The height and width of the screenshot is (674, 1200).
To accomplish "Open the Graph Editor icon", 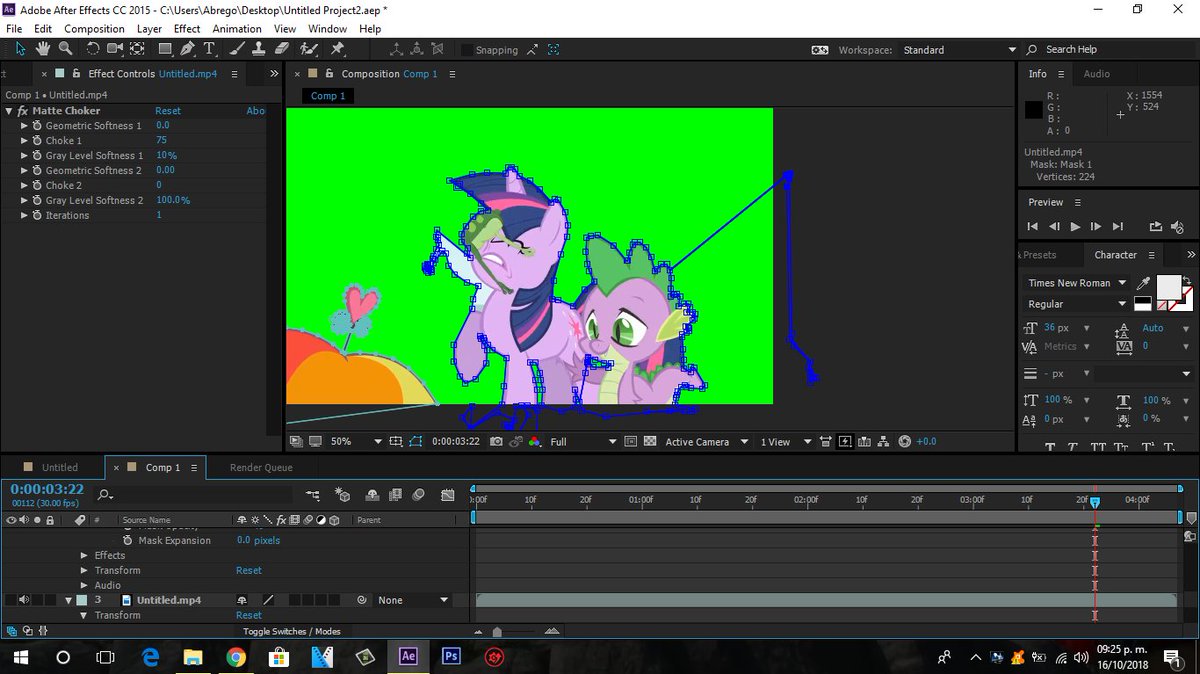I will coord(448,494).
